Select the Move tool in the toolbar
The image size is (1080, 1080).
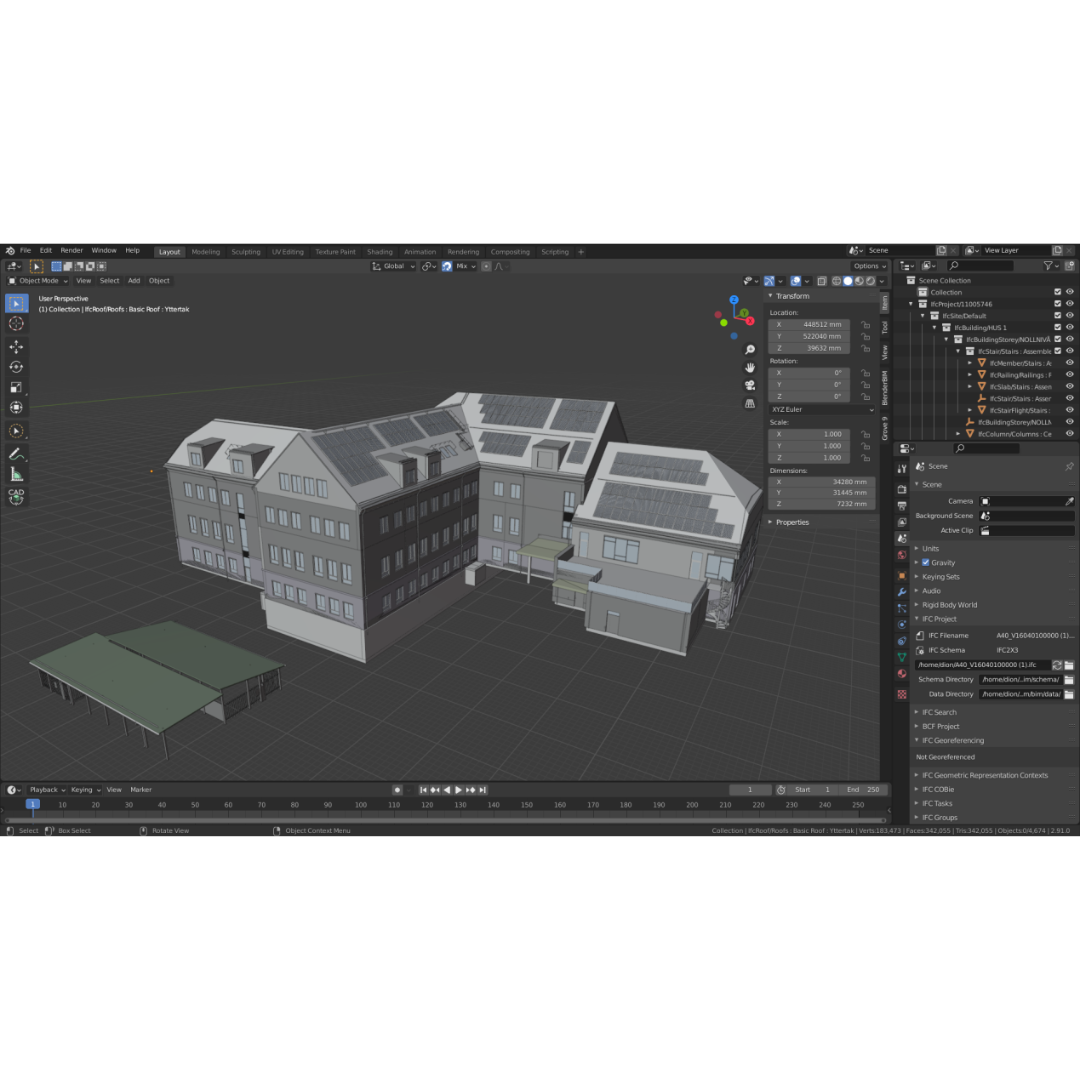(16, 346)
